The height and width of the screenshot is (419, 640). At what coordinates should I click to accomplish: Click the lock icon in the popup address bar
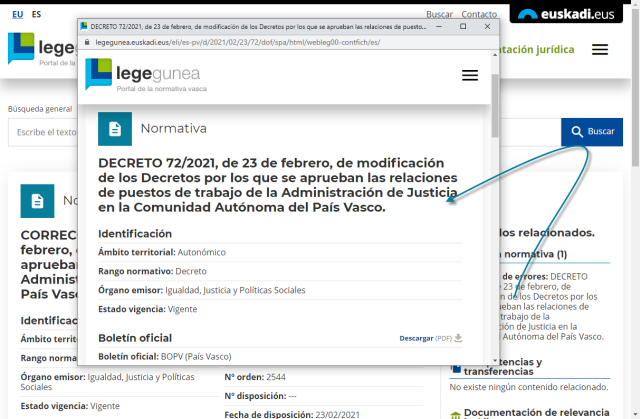pyautogui.click(x=87, y=42)
